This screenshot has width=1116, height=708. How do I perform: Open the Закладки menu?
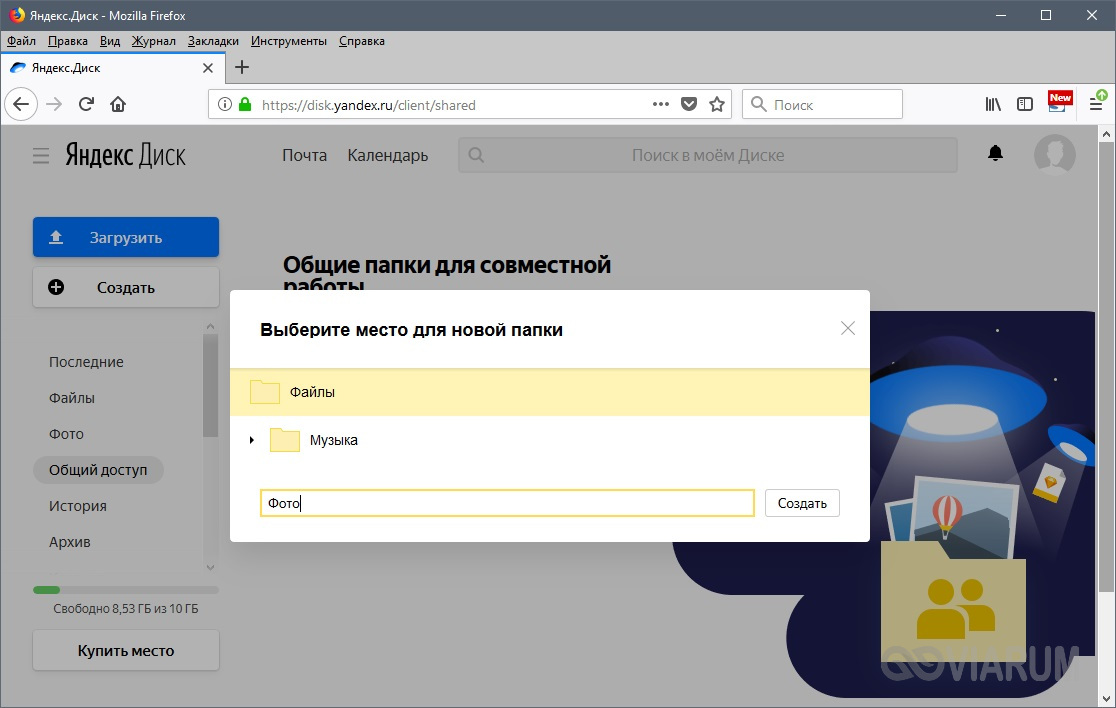pyautogui.click(x=214, y=41)
